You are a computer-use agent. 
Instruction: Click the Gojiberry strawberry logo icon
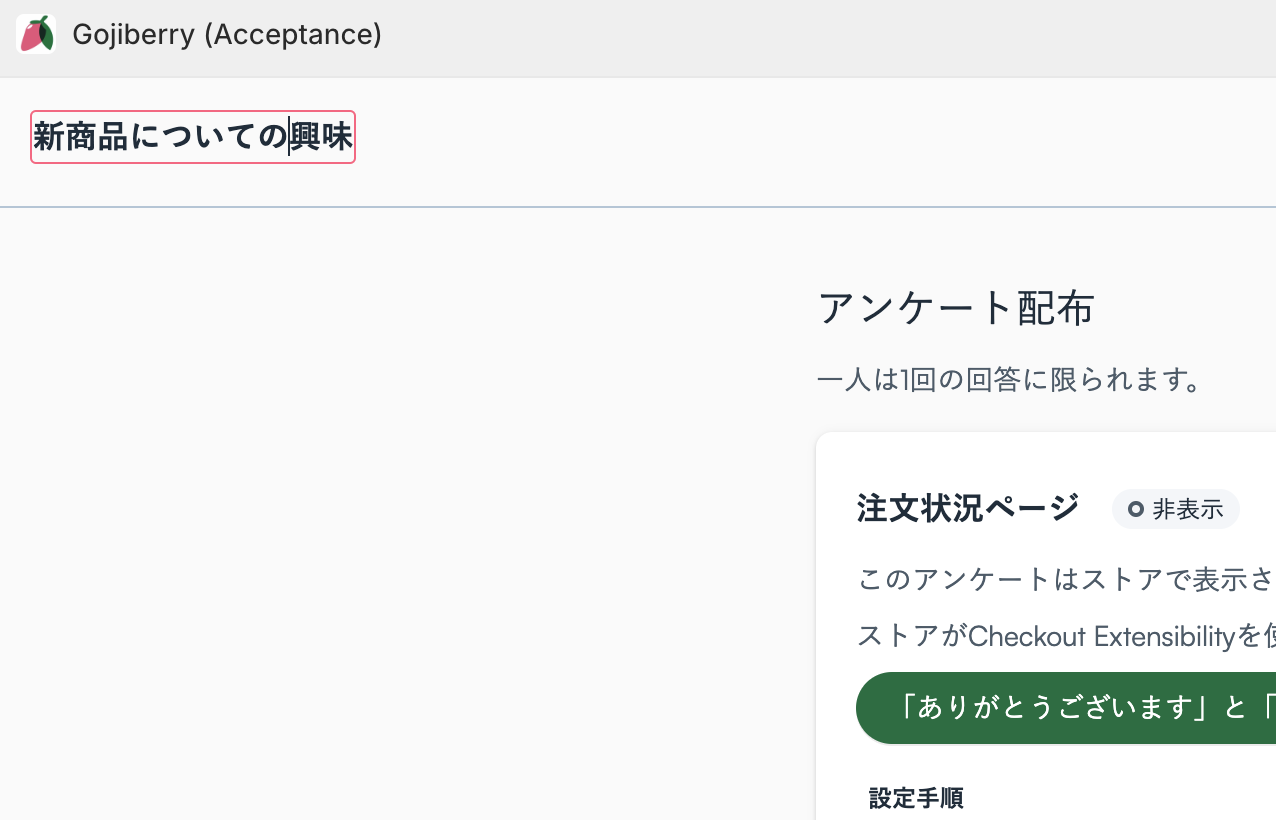tap(35, 34)
